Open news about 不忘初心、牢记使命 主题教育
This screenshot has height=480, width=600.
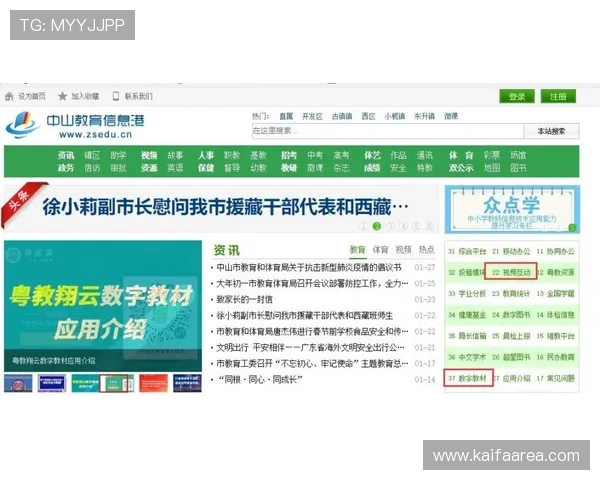[312, 364]
